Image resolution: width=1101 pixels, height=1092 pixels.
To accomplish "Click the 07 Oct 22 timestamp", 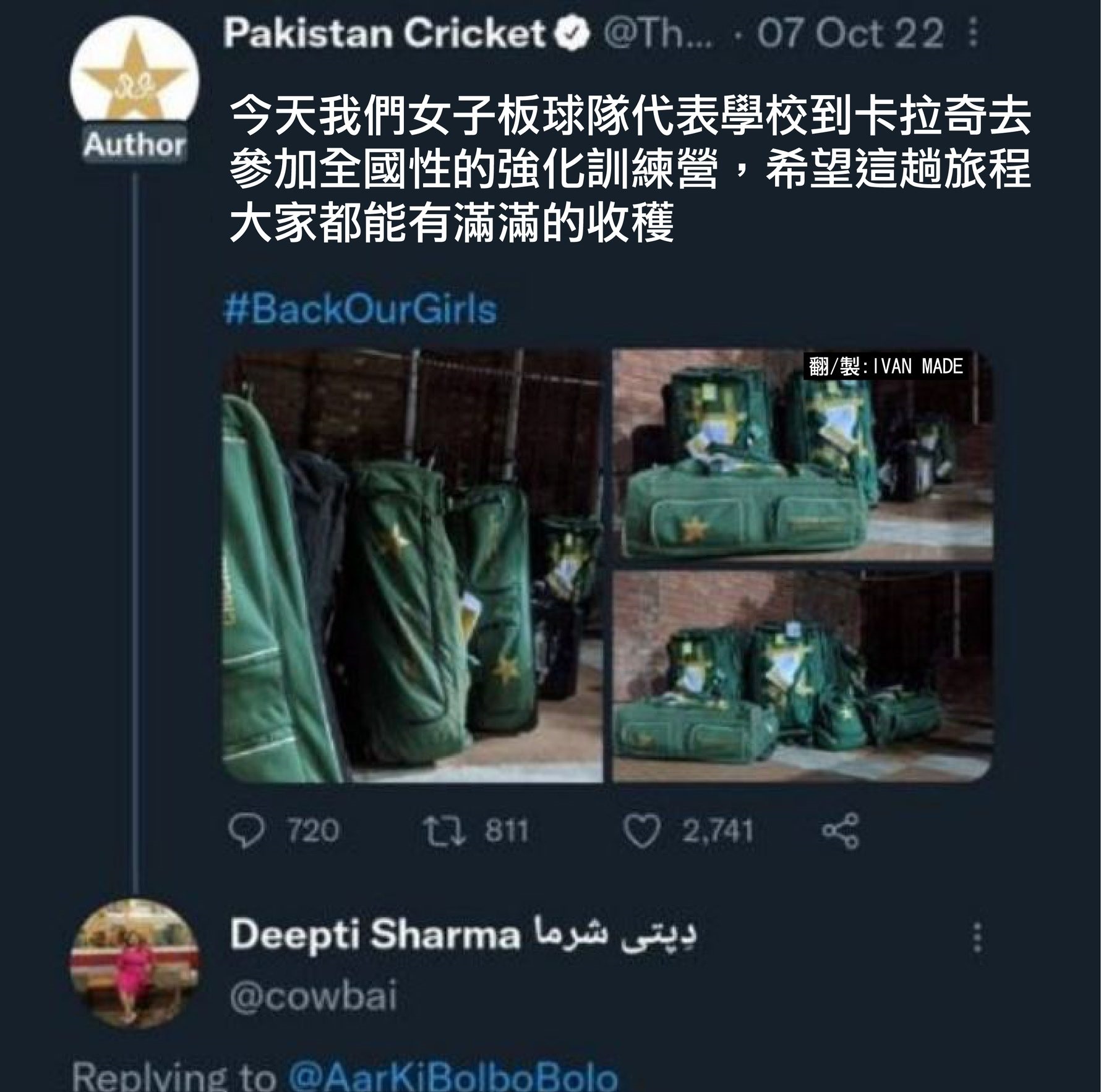I will (849, 33).
